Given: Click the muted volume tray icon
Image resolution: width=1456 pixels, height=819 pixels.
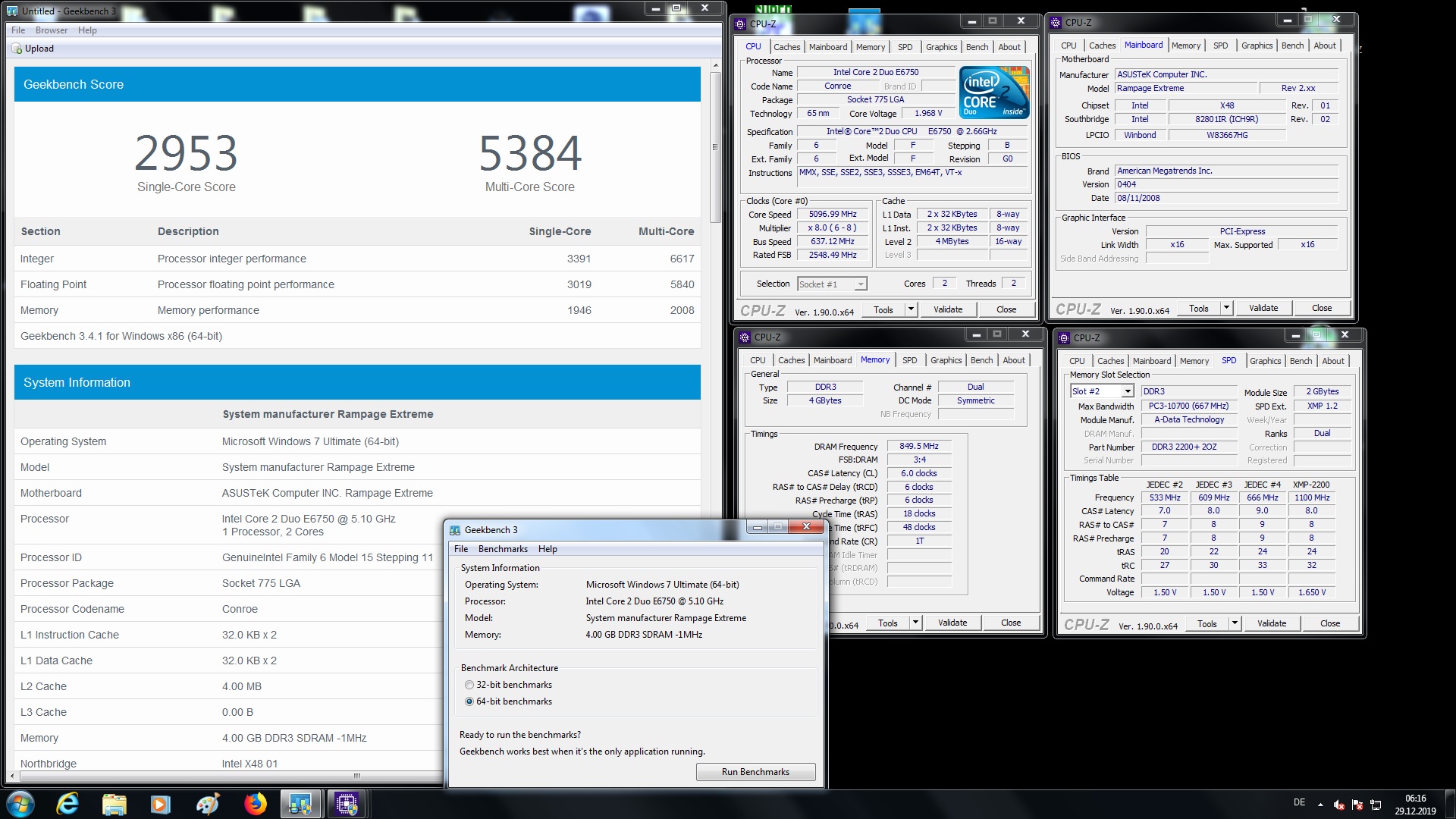Looking at the screenshot, I should (x=1339, y=805).
